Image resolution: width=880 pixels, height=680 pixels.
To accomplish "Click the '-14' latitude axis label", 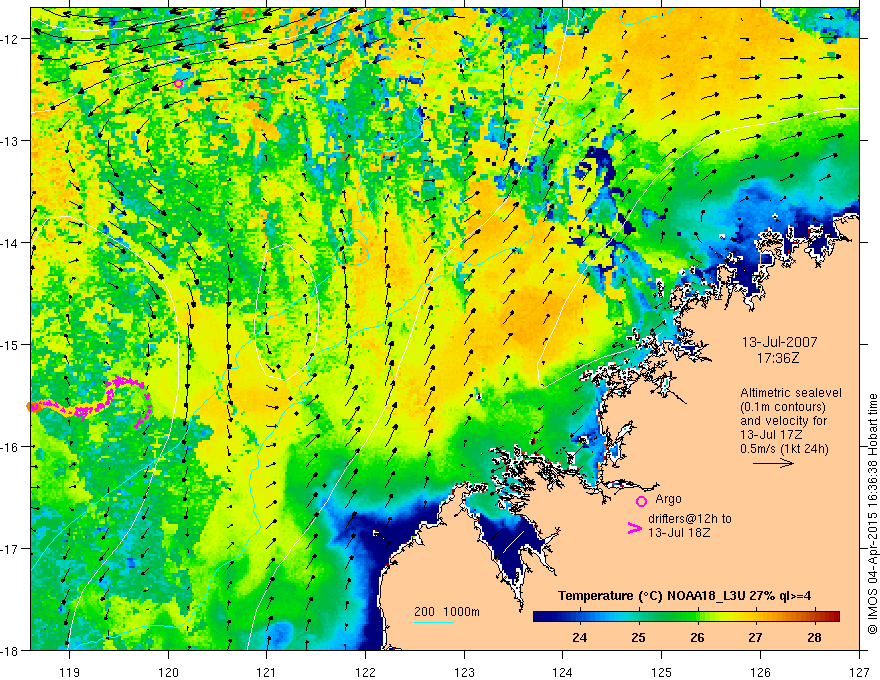I will coord(11,243).
